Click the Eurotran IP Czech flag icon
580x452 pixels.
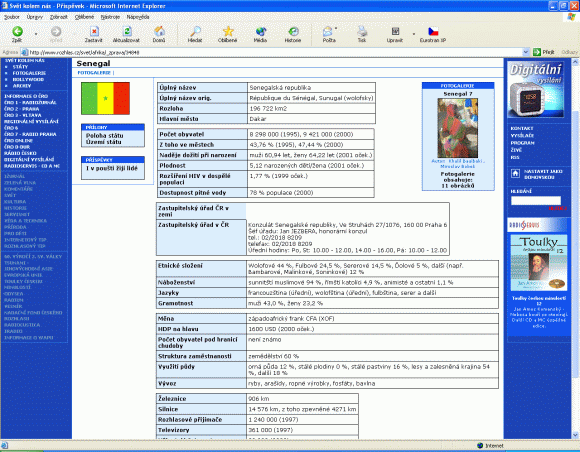(433, 32)
